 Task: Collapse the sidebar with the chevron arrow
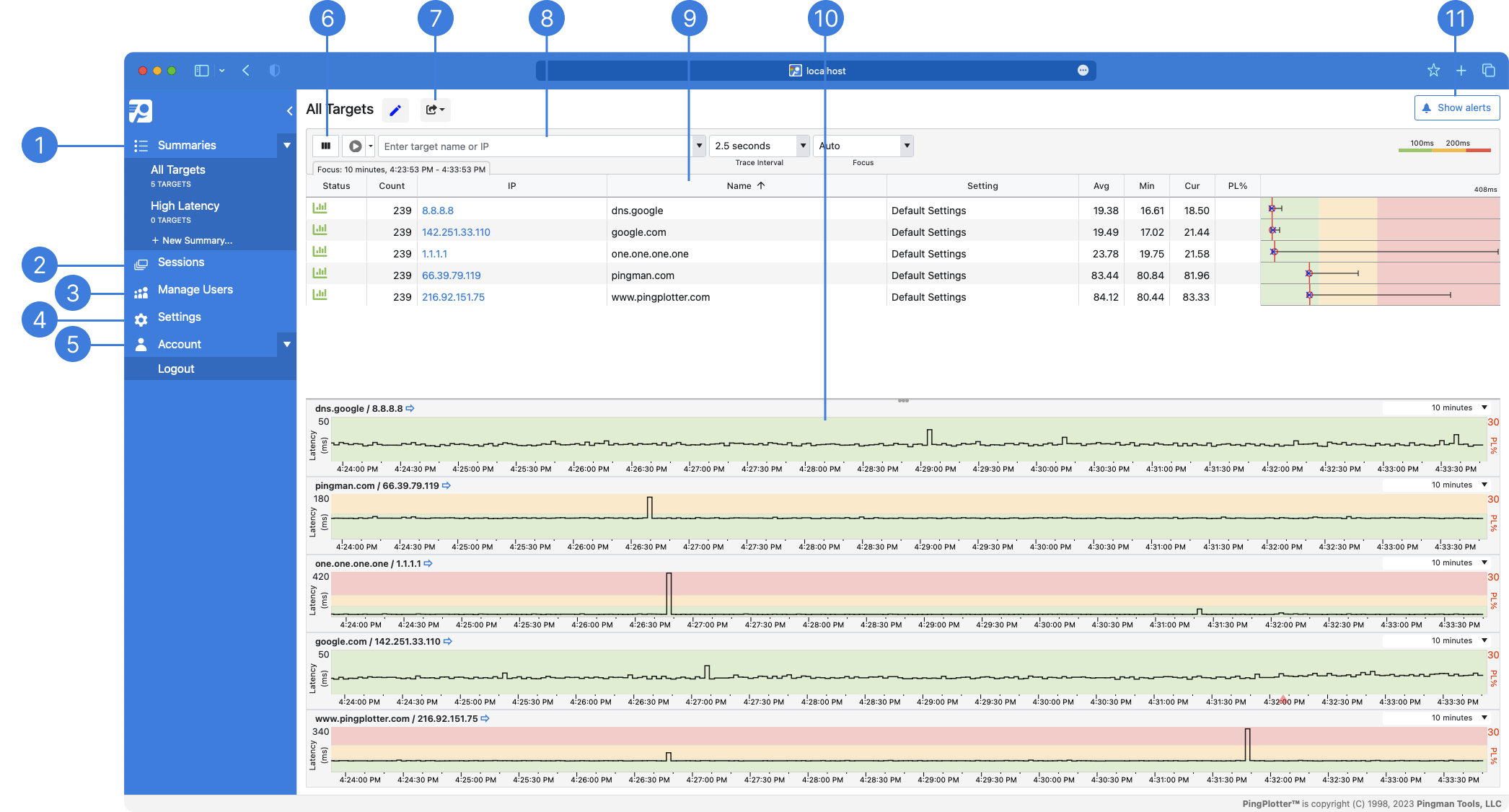pyautogui.click(x=289, y=110)
